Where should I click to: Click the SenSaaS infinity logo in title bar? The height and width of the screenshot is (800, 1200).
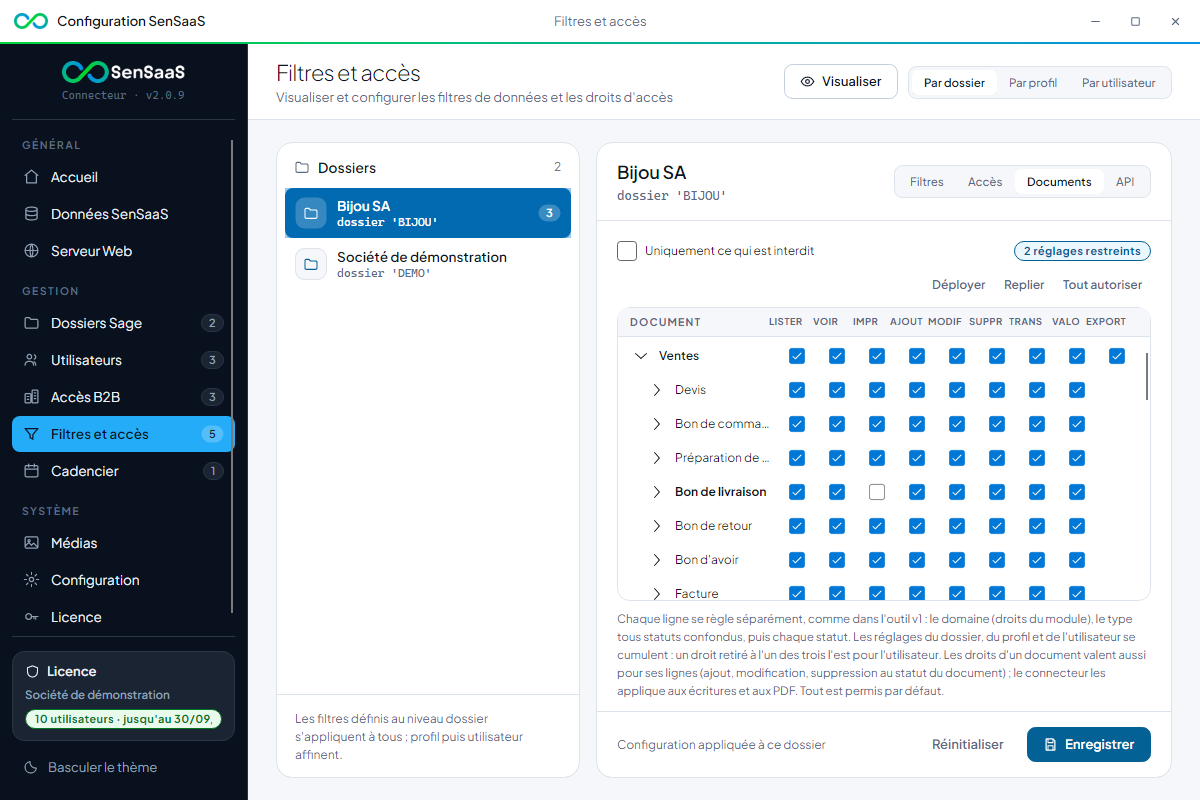tap(31, 21)
